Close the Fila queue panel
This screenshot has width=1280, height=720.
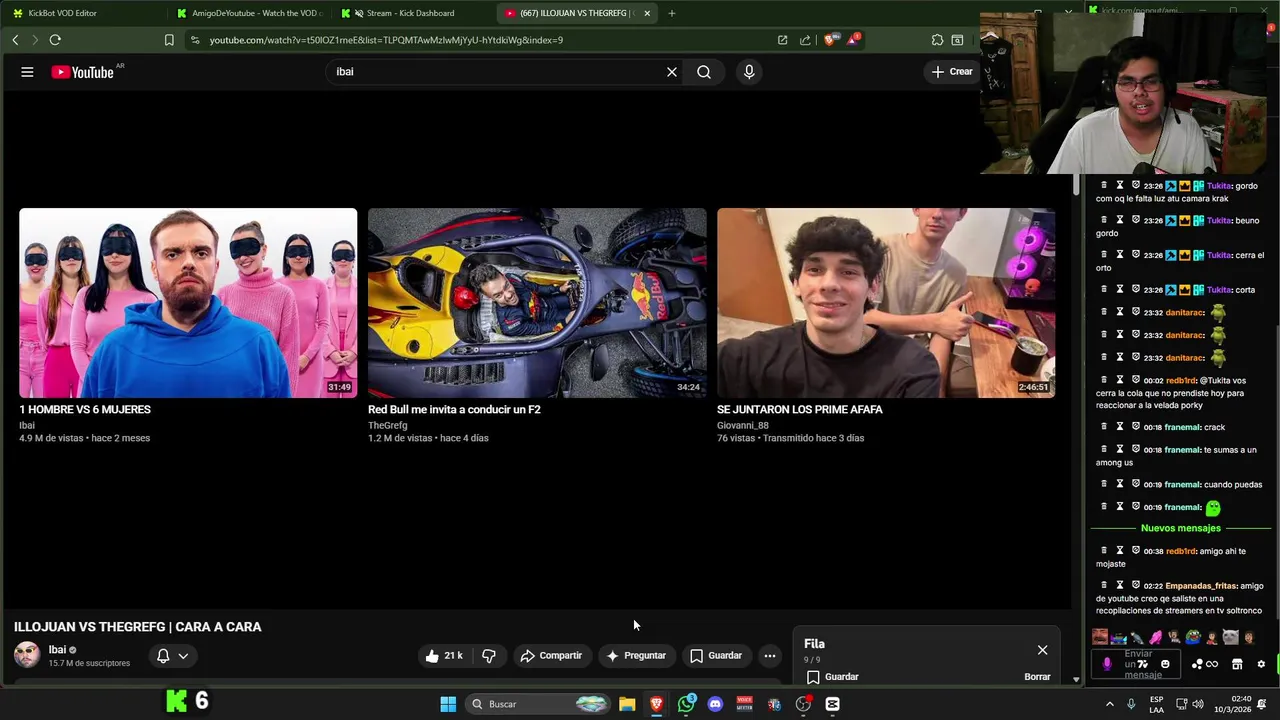coord(1042,650)
